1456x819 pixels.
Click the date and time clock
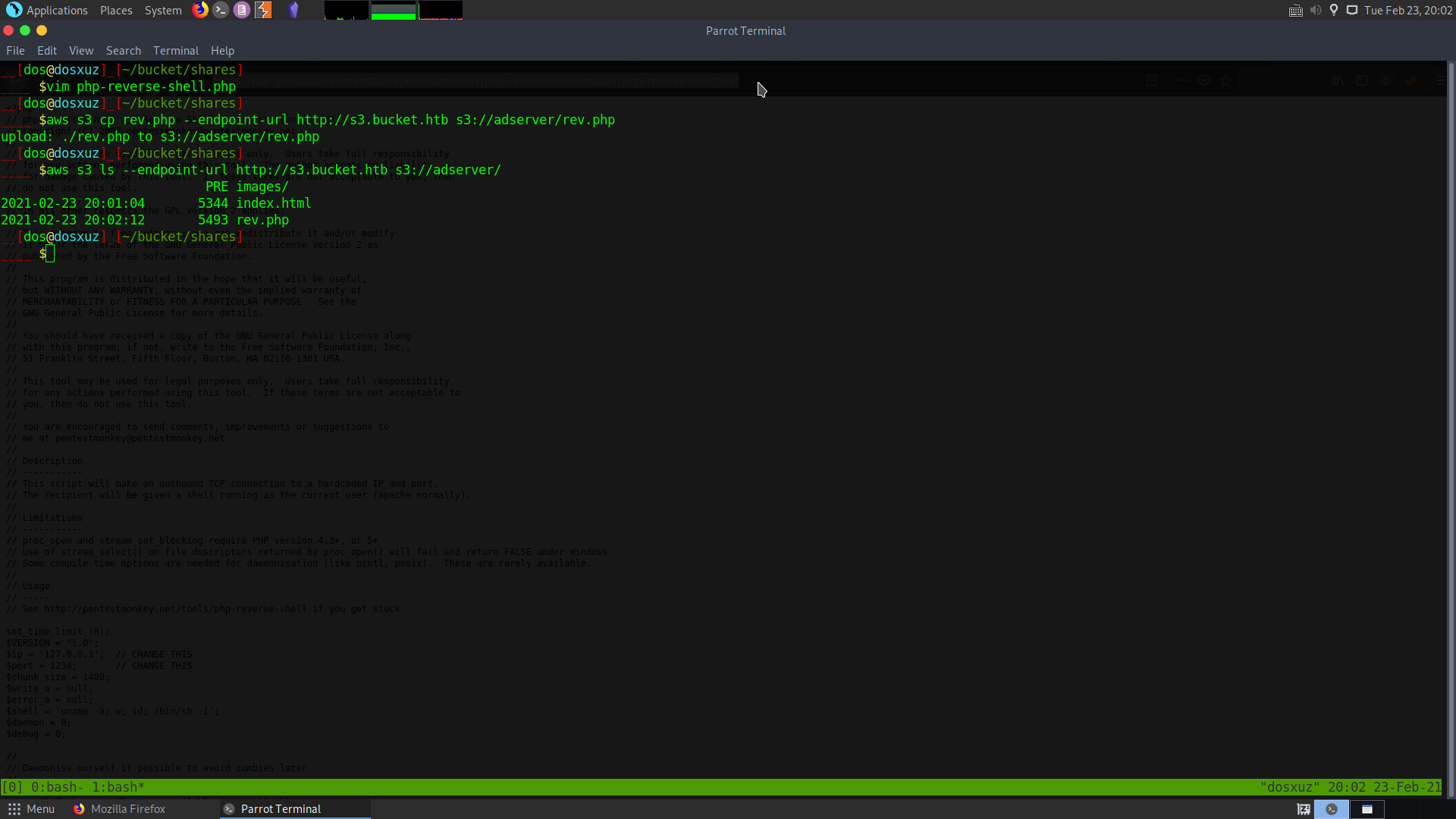[x=1407, y=11]
